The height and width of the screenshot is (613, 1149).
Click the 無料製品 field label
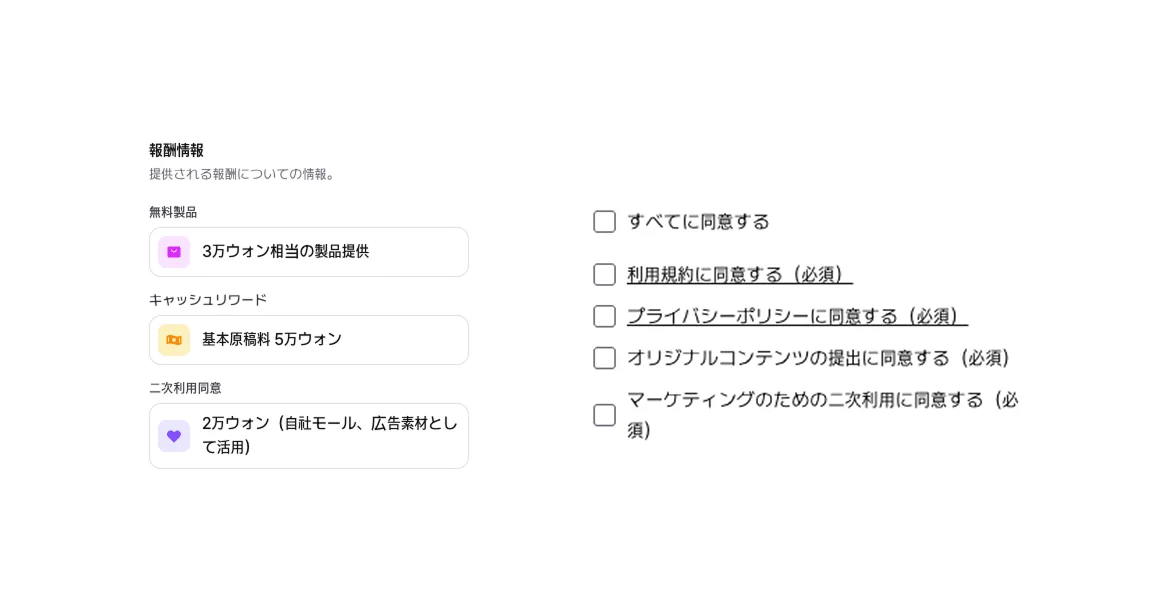[x=173, y=212]
